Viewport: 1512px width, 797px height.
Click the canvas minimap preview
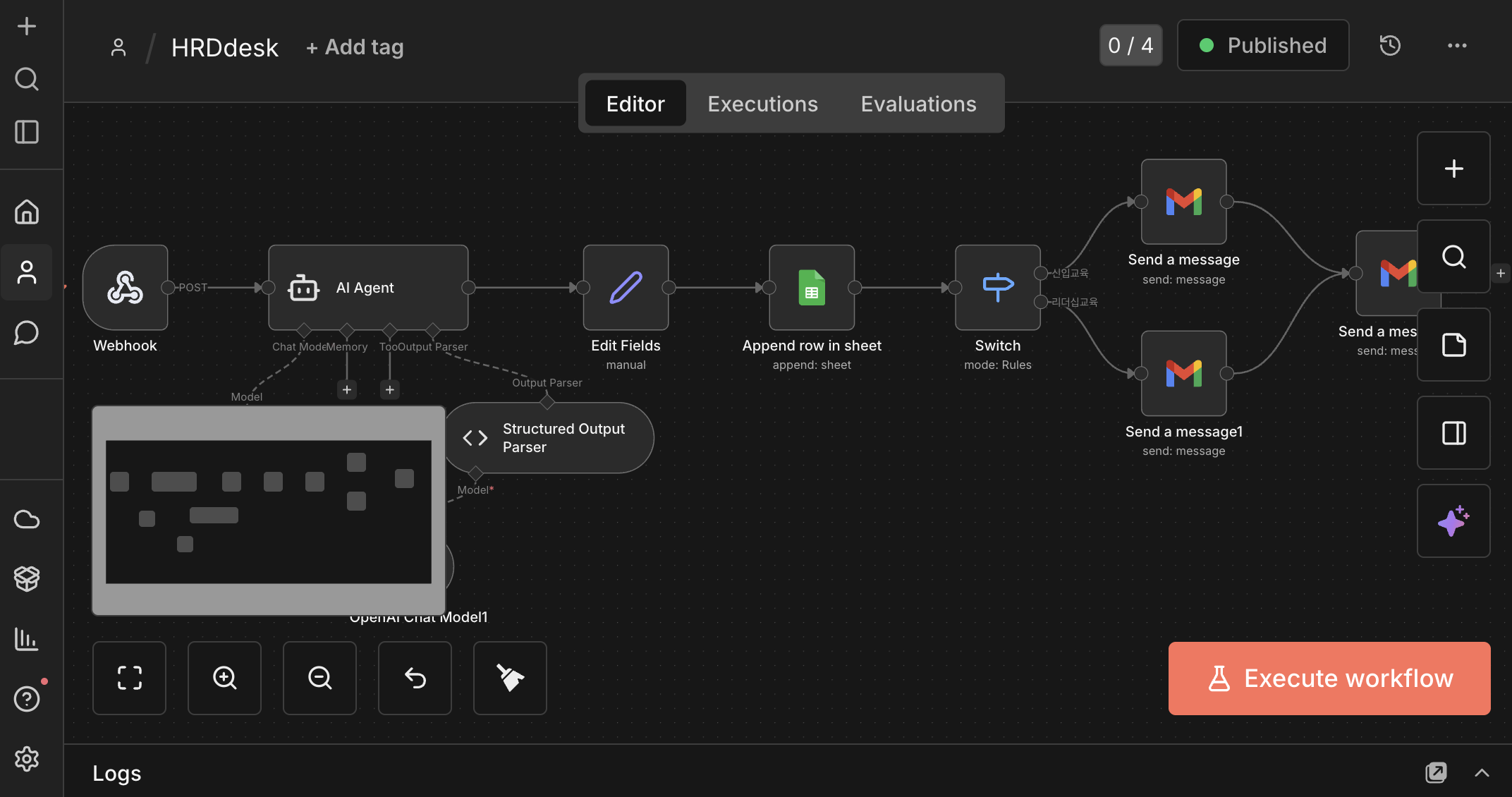coord(268,511)
